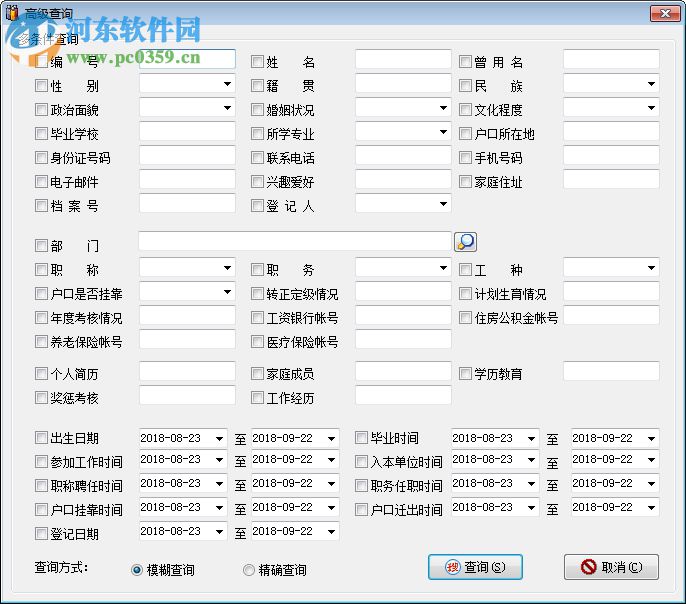Open the 性别 dropdown list
The width and height of the screenshot is (686, 604).
(x=227, y=84)
